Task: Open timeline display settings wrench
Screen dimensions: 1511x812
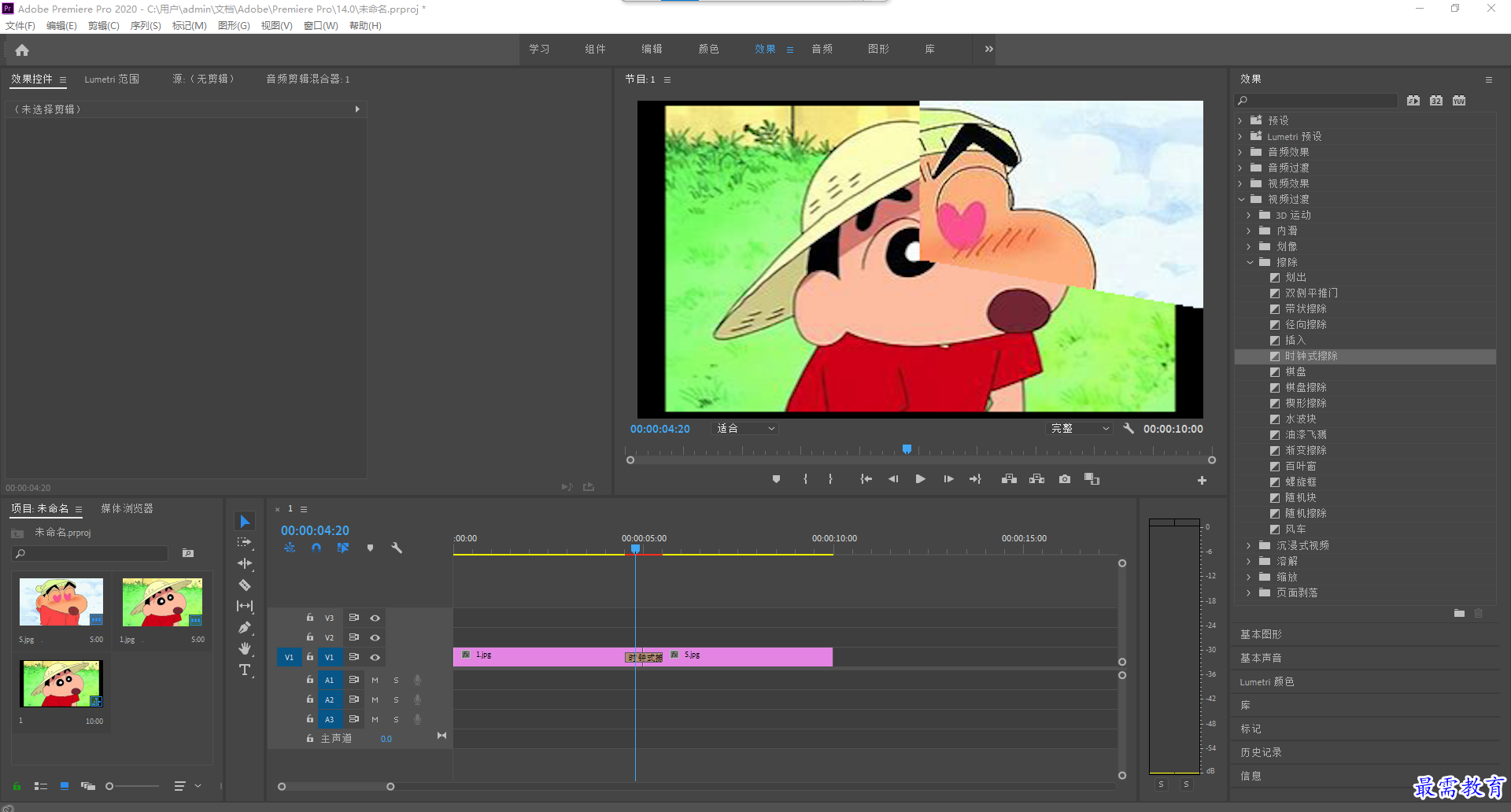Action: (x=397, y=548)
